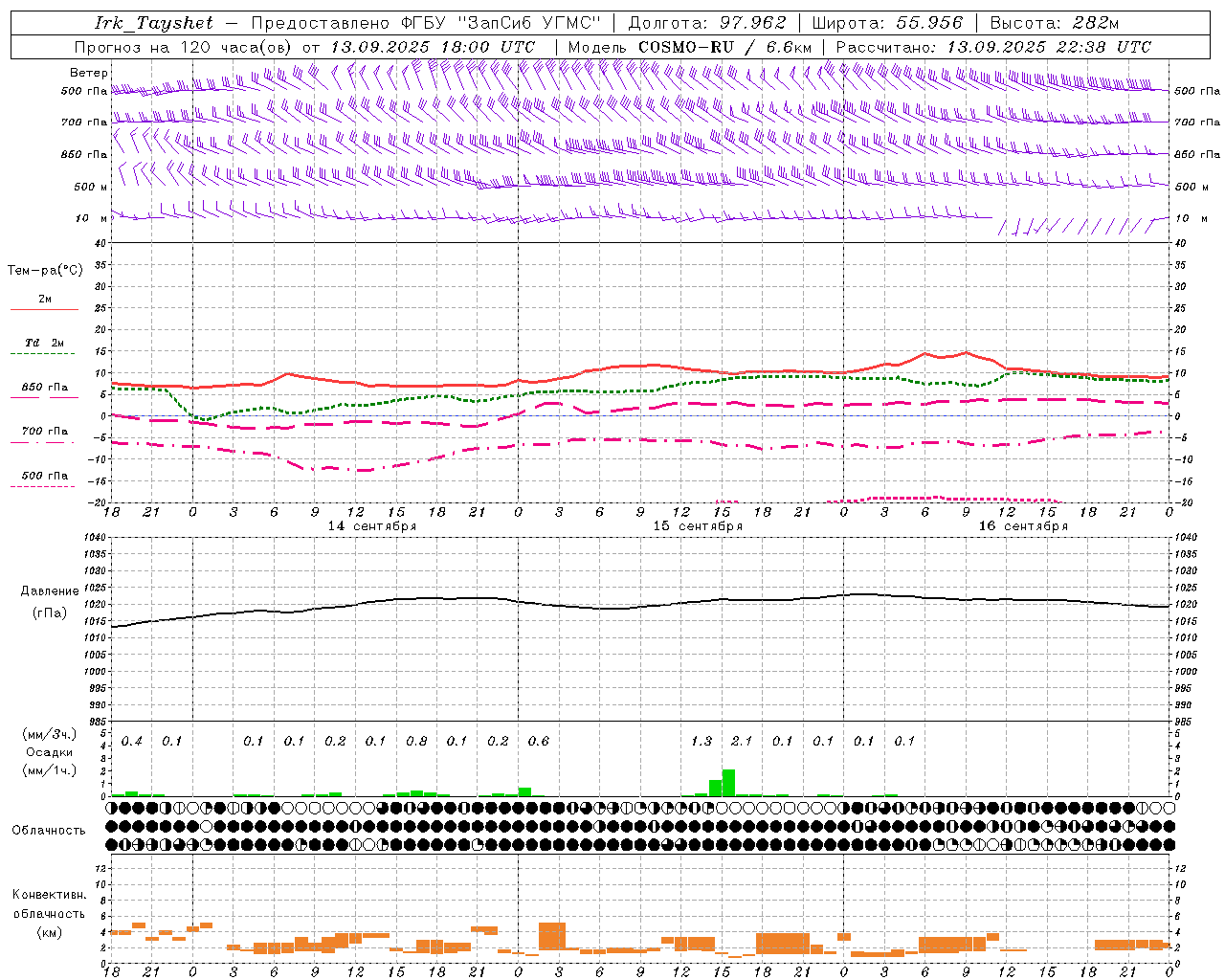Click the 0.4 precipitation value
The width and height of the screenshot is (1225, 980).
coord(131,741)
